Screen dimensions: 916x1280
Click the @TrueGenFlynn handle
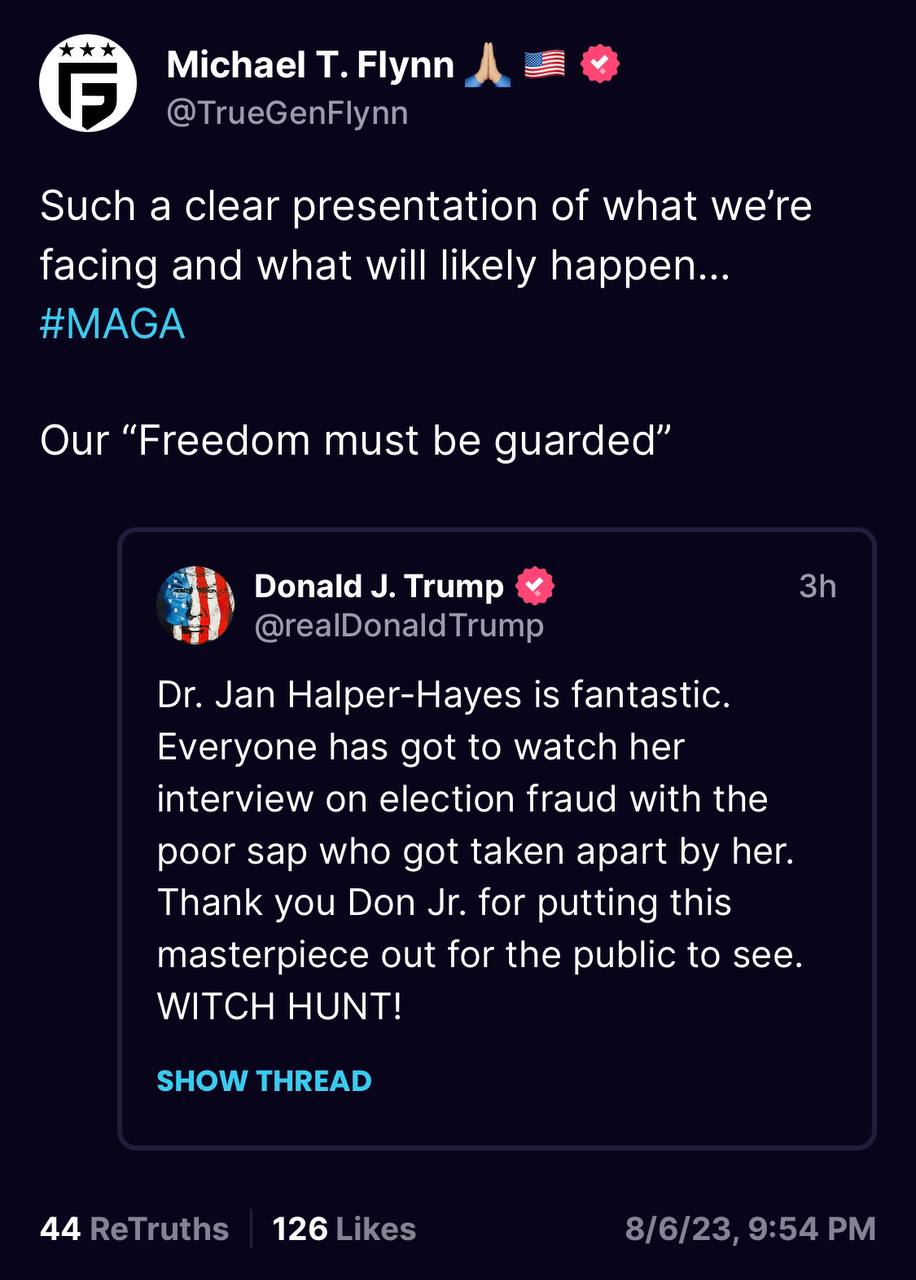click(287, 113)
